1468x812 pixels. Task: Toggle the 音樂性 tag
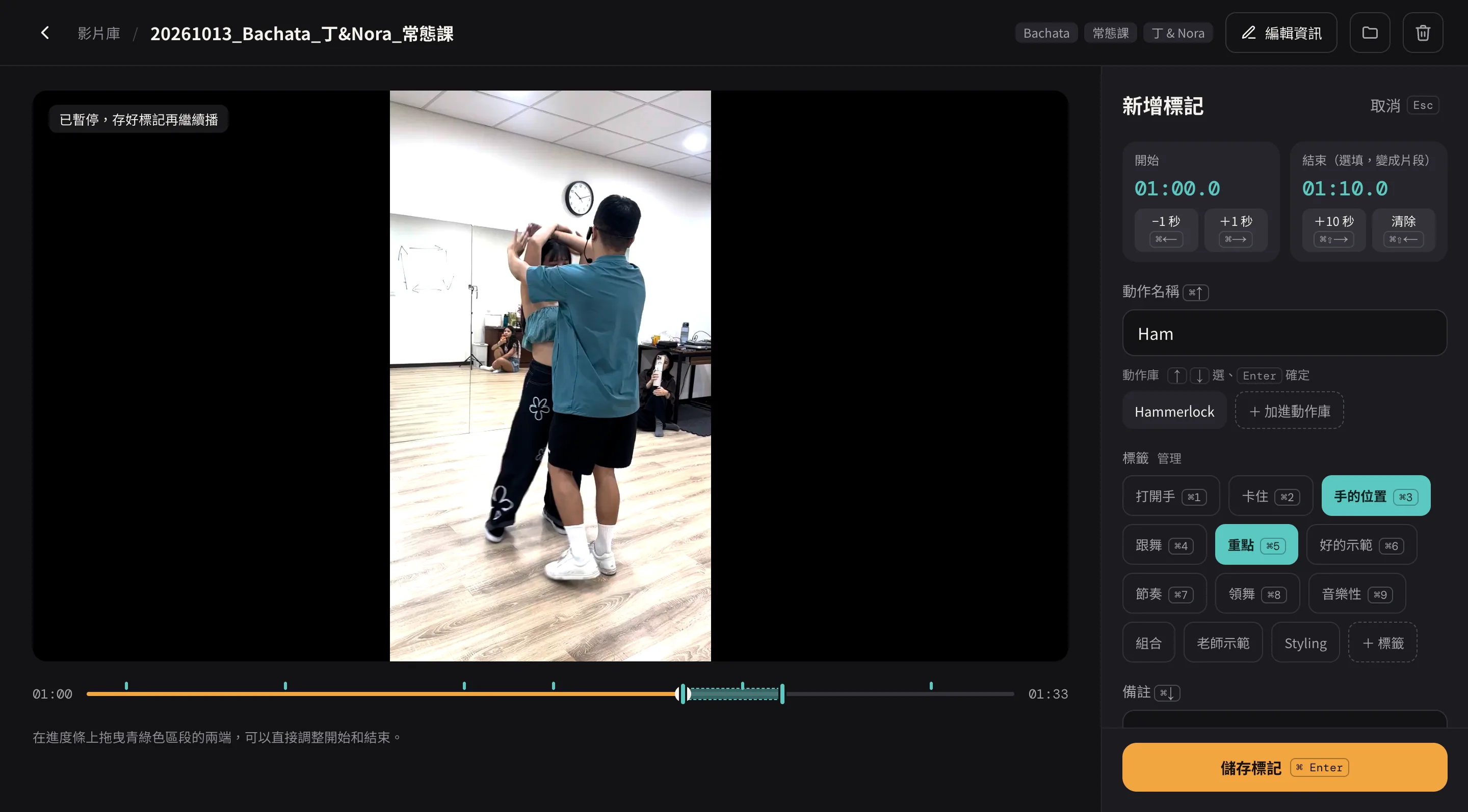1356,594
